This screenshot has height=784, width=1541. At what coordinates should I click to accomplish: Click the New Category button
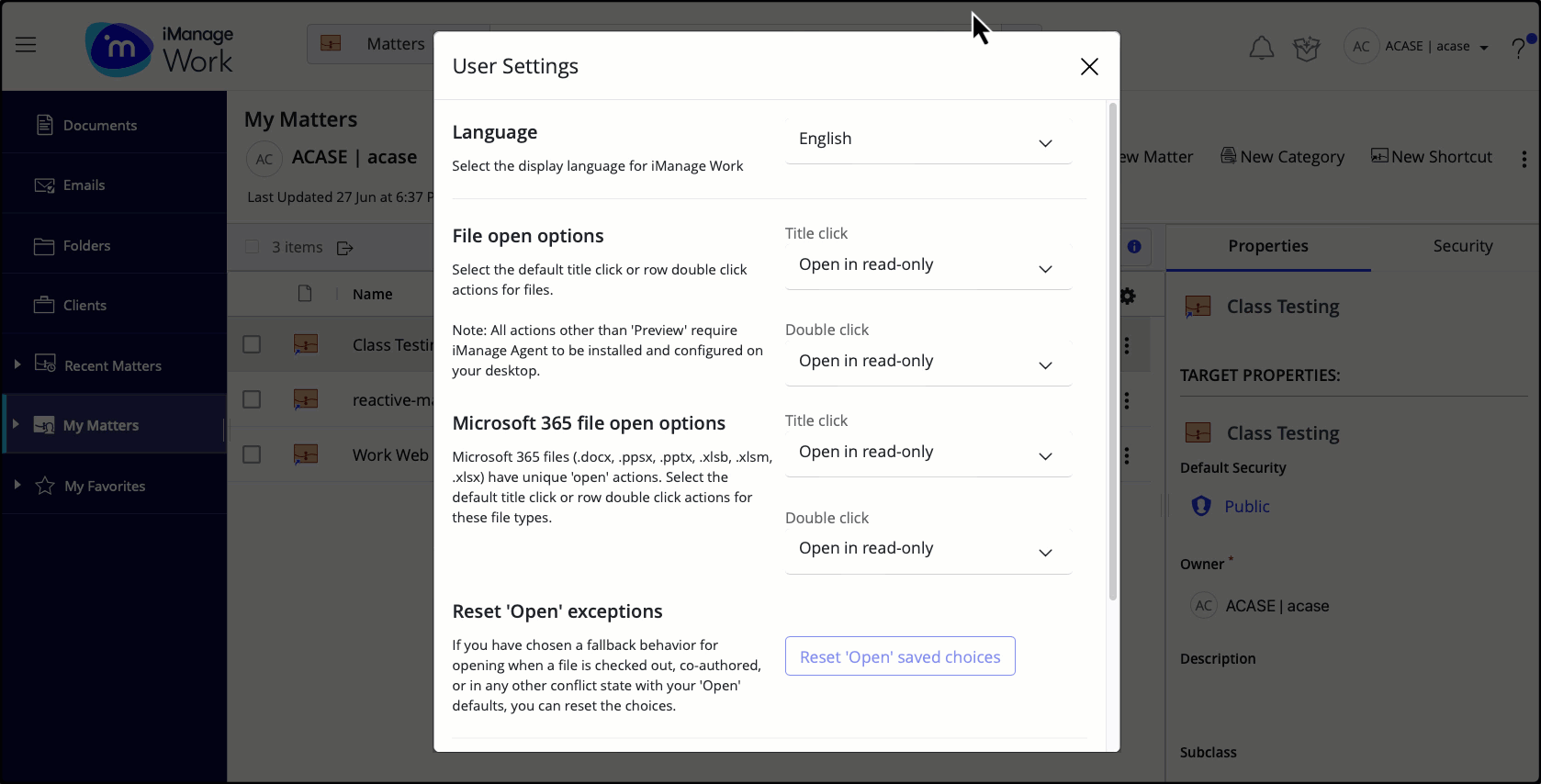click(x=1282, y=157)
